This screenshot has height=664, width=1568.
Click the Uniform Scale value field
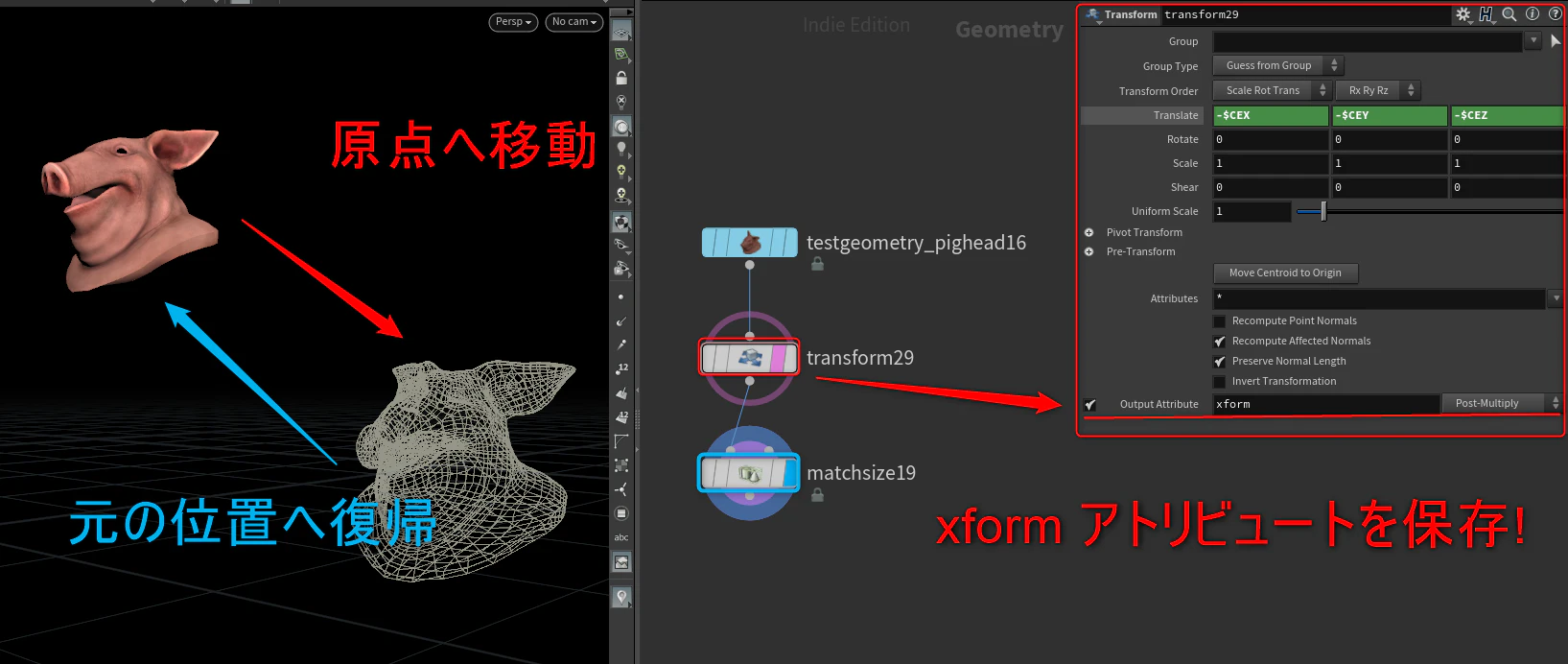(x=1252, y=211)
